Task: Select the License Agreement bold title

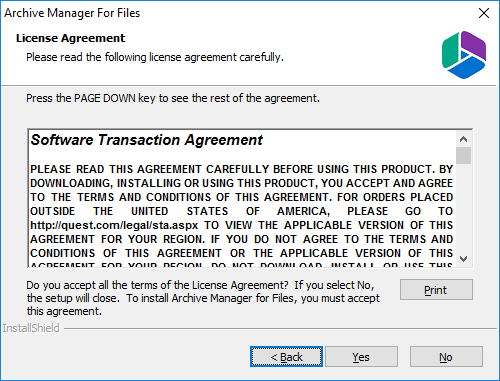Action: coord(70,38)
